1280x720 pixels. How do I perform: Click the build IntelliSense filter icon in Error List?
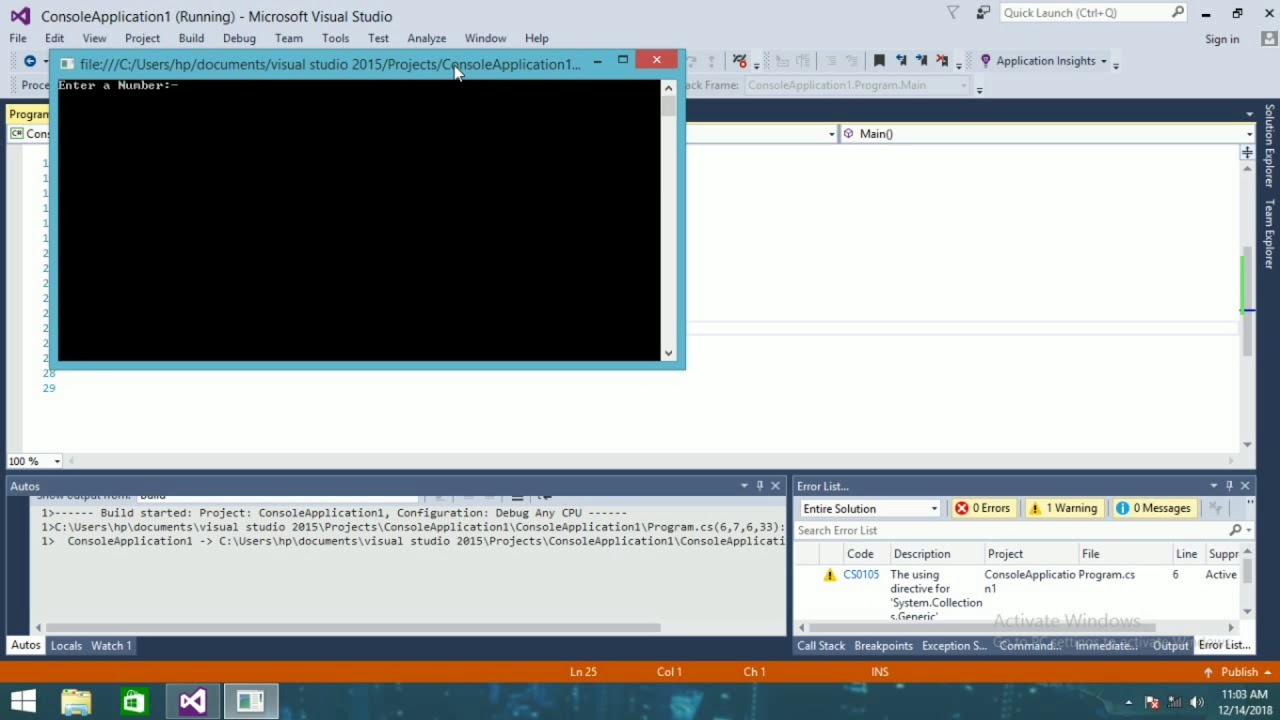click(1215, 508)
